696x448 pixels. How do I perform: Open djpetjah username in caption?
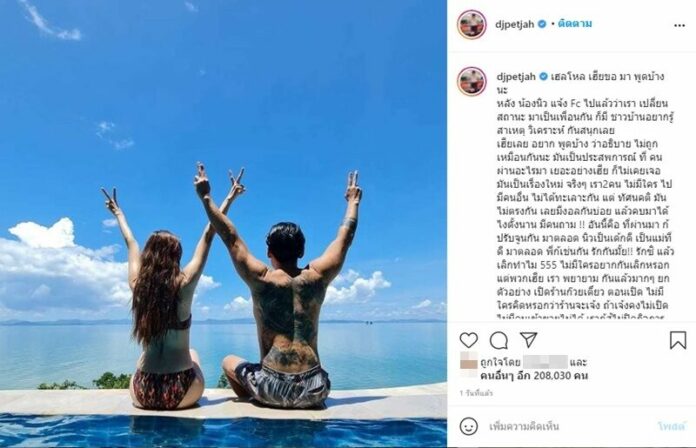(516, 77)
